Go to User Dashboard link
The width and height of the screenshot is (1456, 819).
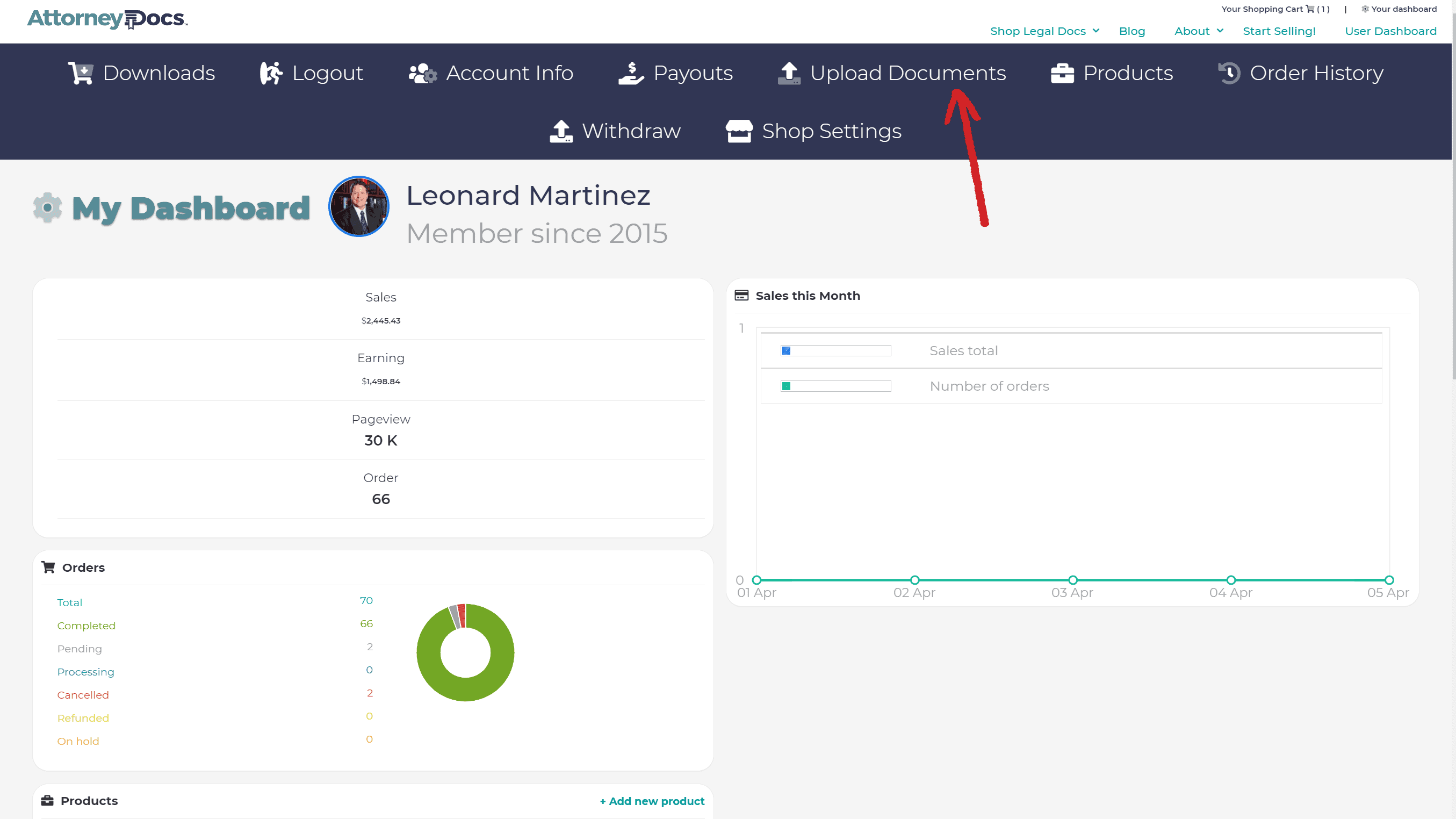[x=1390, y=31]
